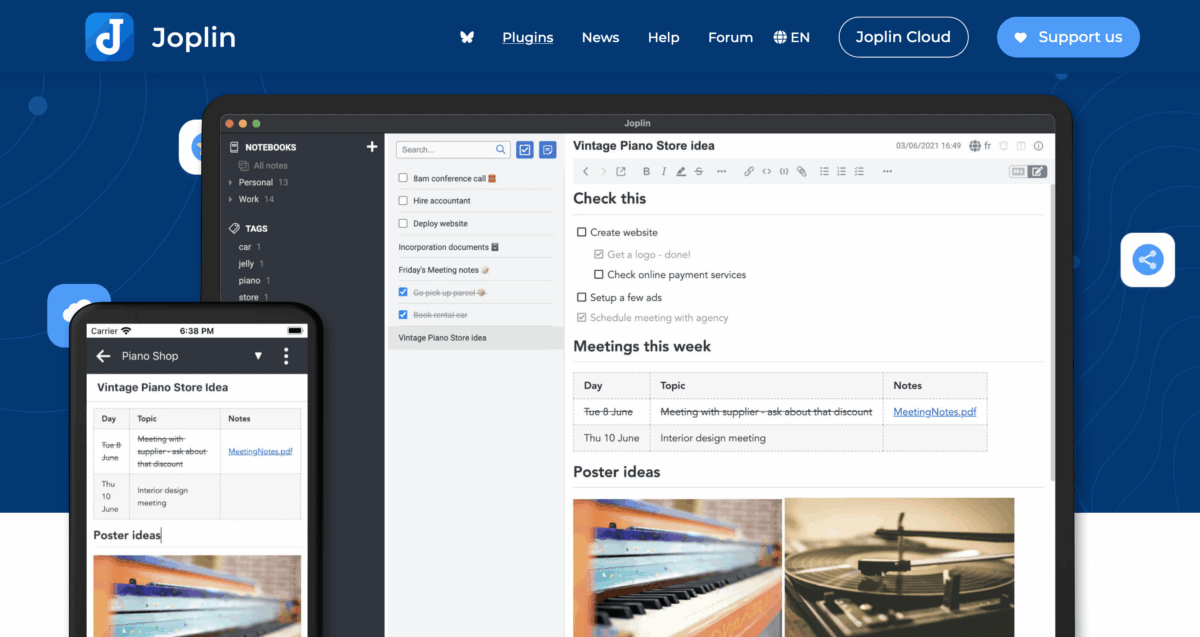Open the phone's three-dot menu
1200x637 pixels.
click(x=286, y=356)
